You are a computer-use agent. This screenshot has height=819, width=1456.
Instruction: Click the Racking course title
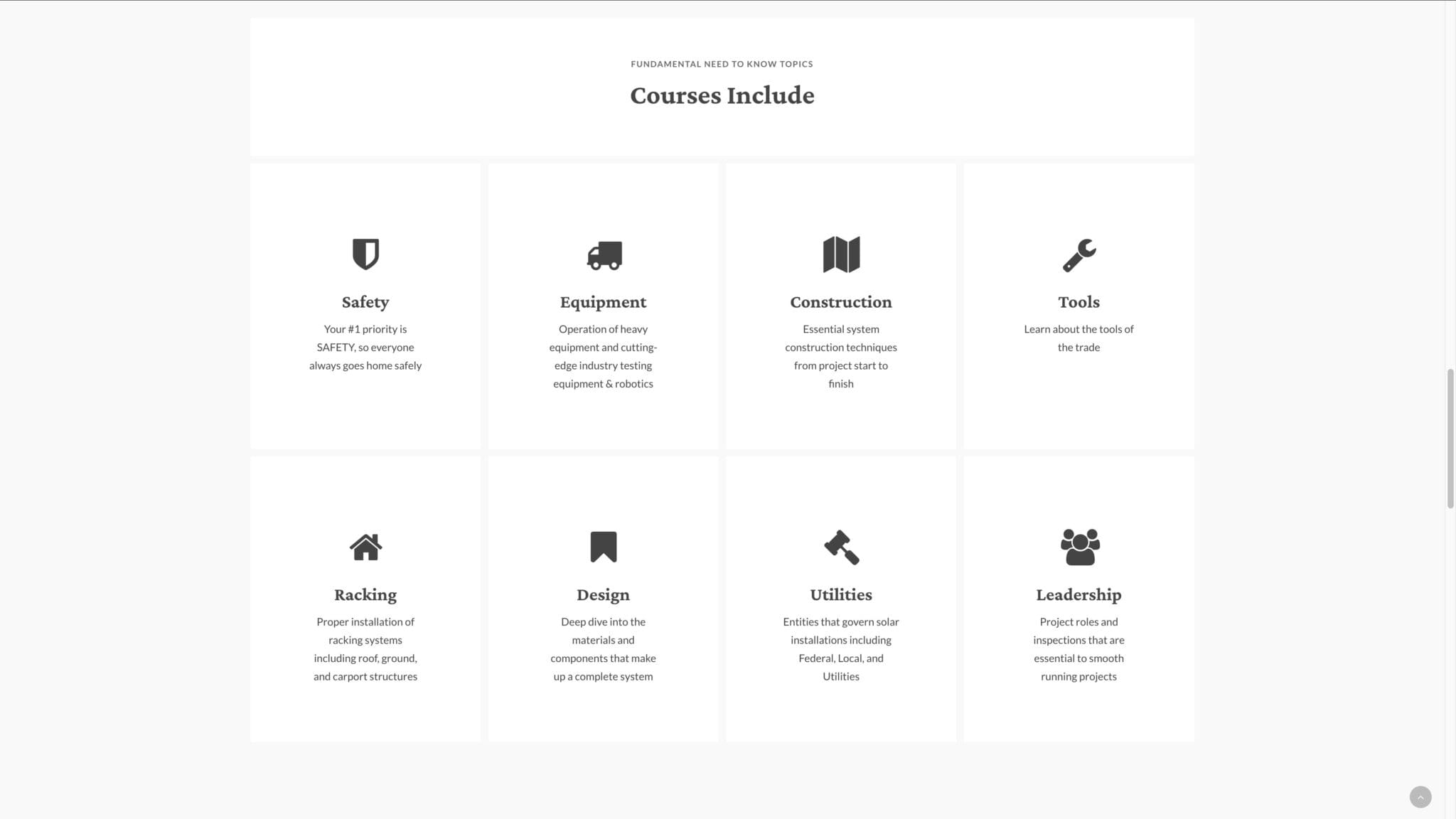click(x=365, y=595)
